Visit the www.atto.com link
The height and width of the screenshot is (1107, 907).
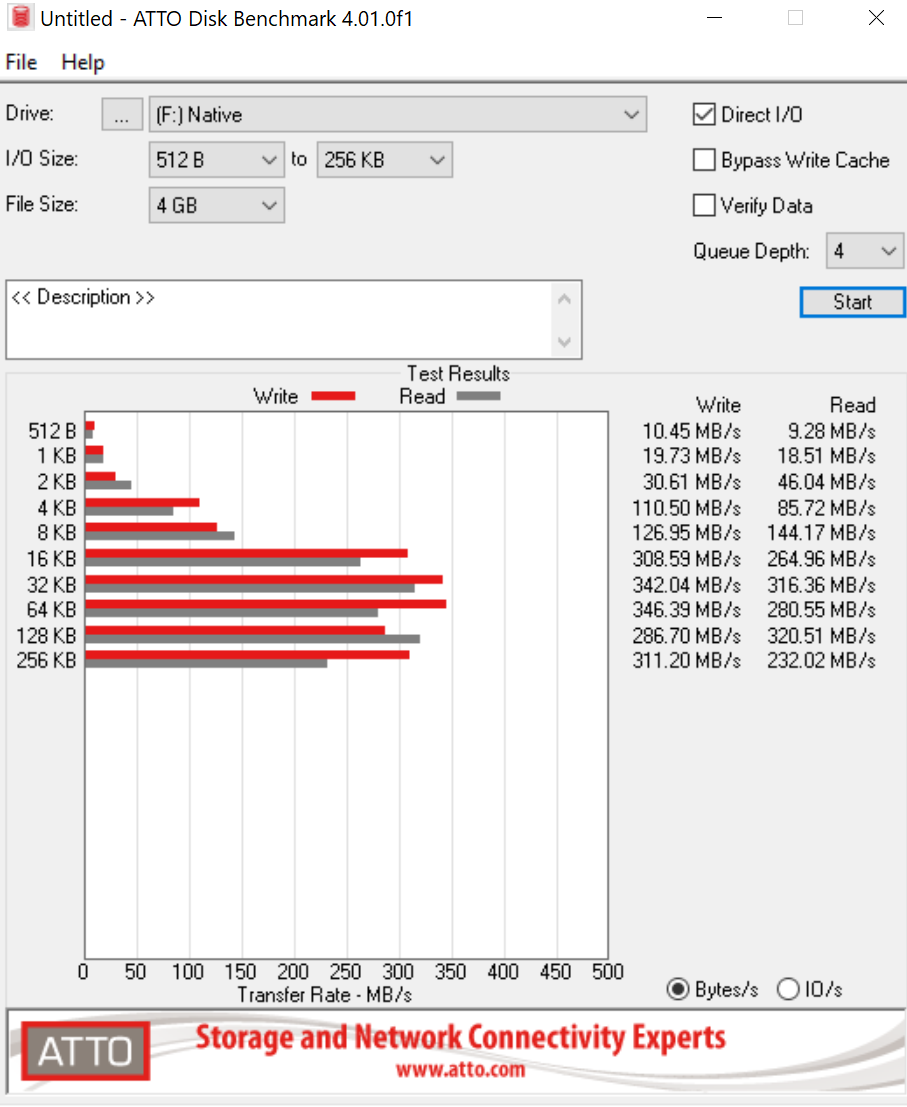click(460, 1070)
